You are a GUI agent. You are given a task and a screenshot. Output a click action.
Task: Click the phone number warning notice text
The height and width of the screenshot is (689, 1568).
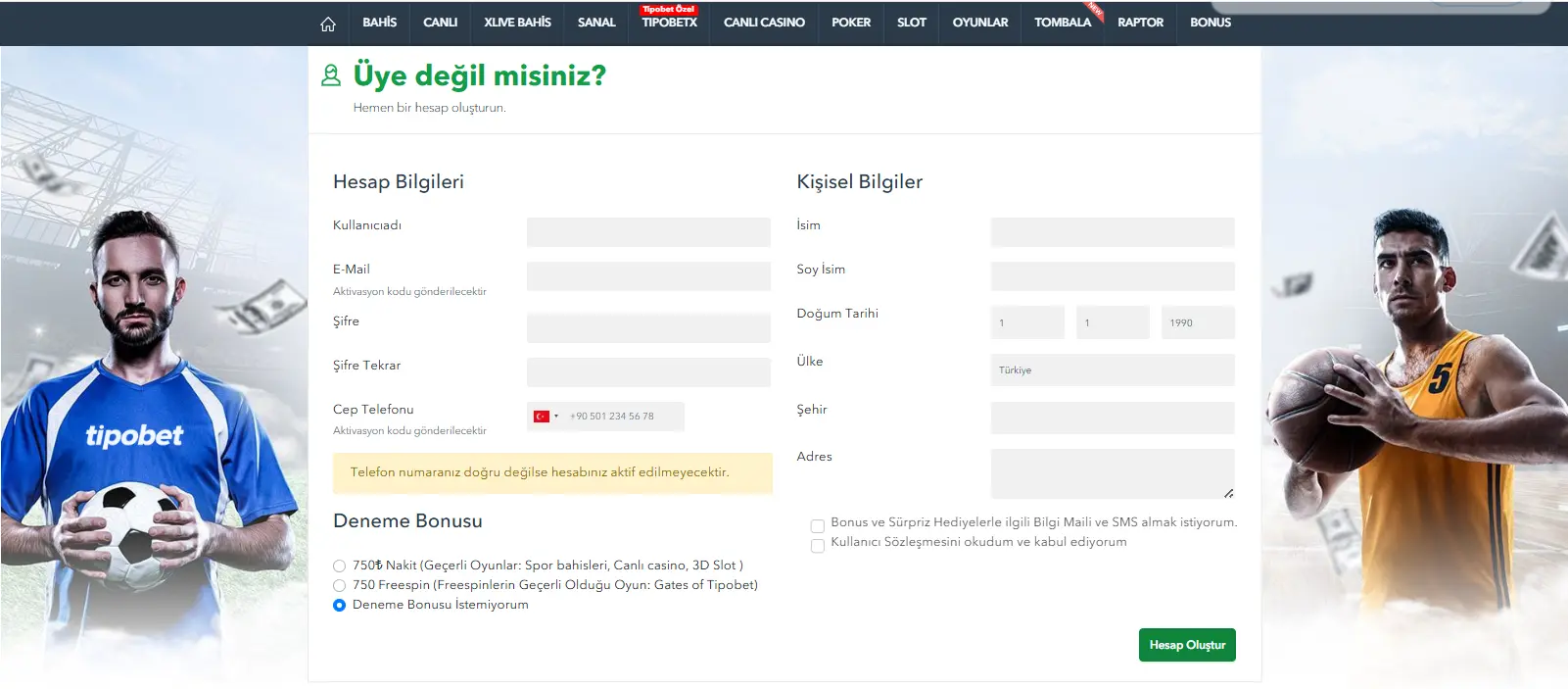(540, 472)
